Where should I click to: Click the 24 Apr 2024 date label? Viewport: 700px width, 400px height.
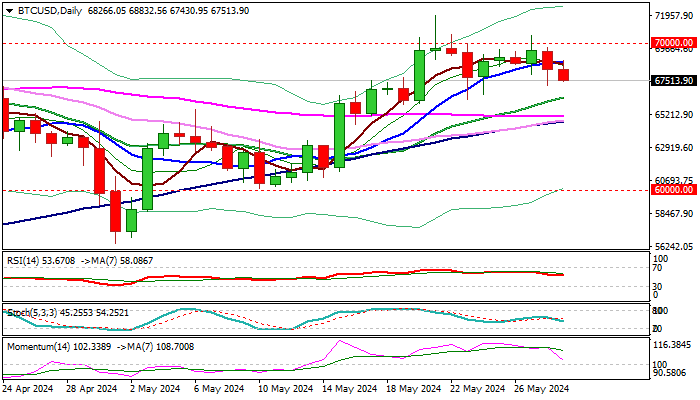(28, 388)
